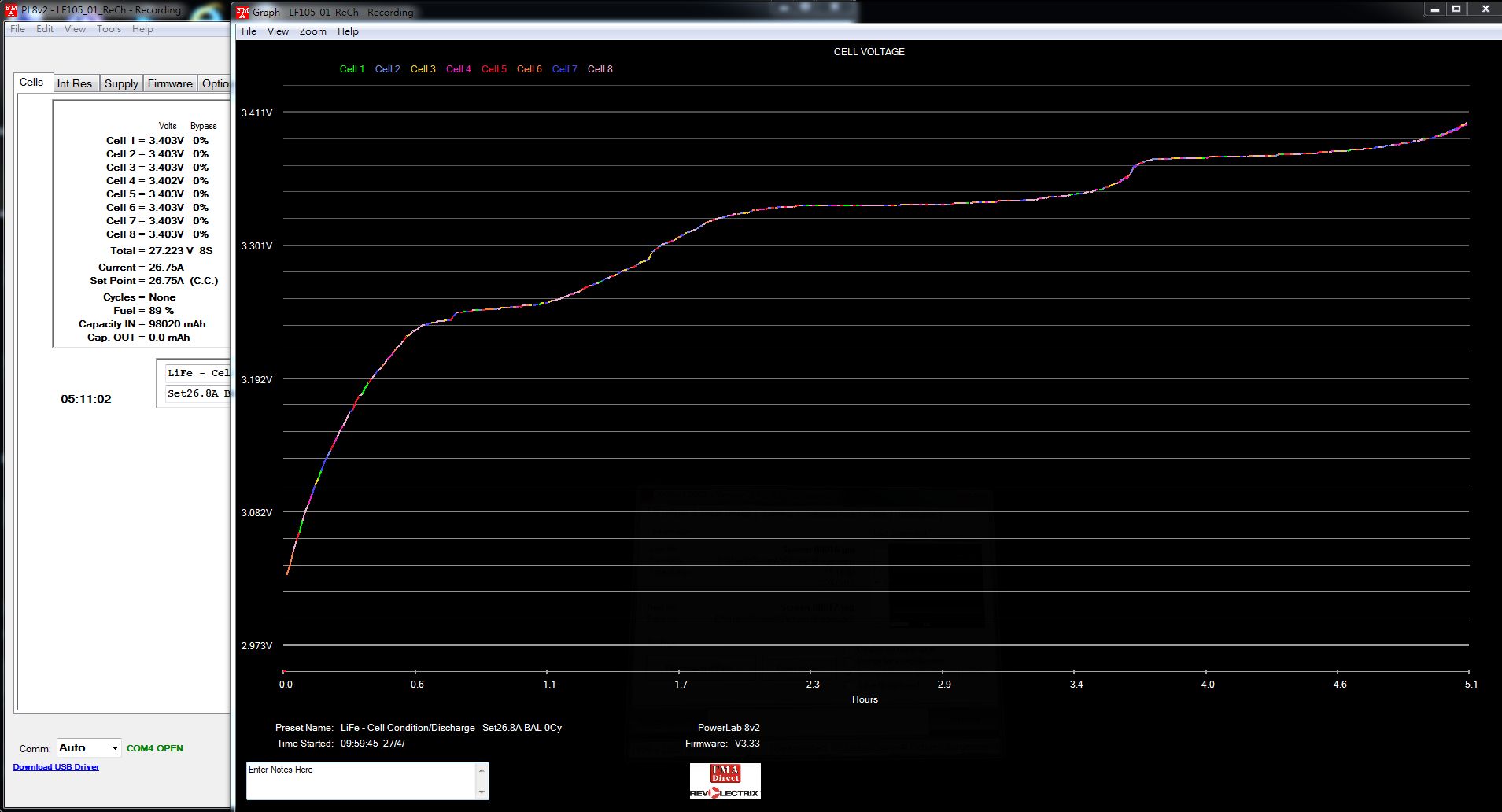1502x812 pixels.
Task: Toggle the Cell 5 legend label
Action: coord(494,69)
